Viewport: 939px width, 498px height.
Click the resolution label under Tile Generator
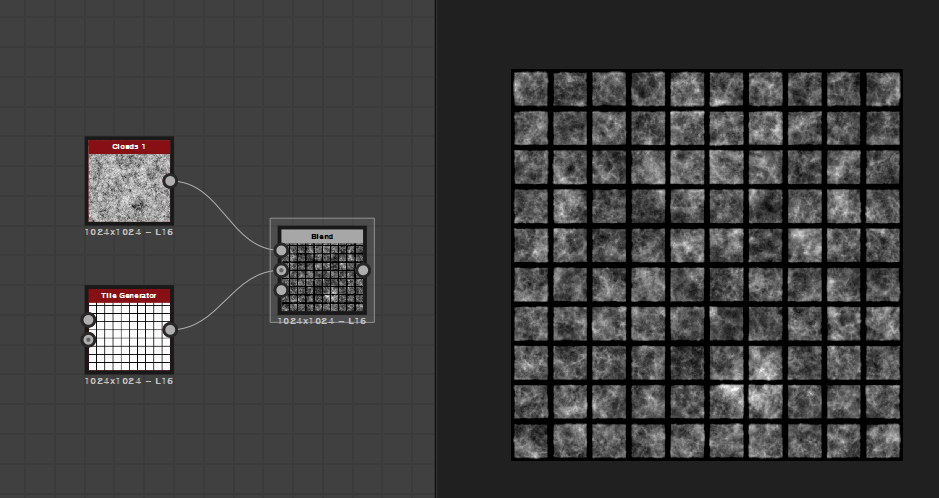[129, 381]
